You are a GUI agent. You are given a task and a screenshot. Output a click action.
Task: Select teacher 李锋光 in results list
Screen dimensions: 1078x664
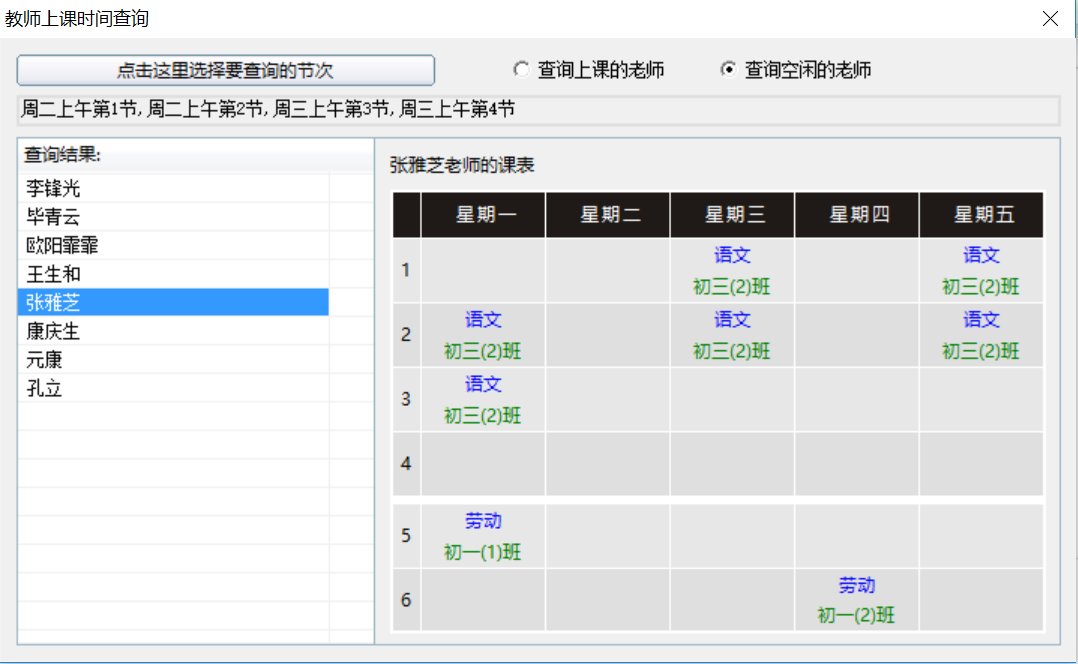173,188
